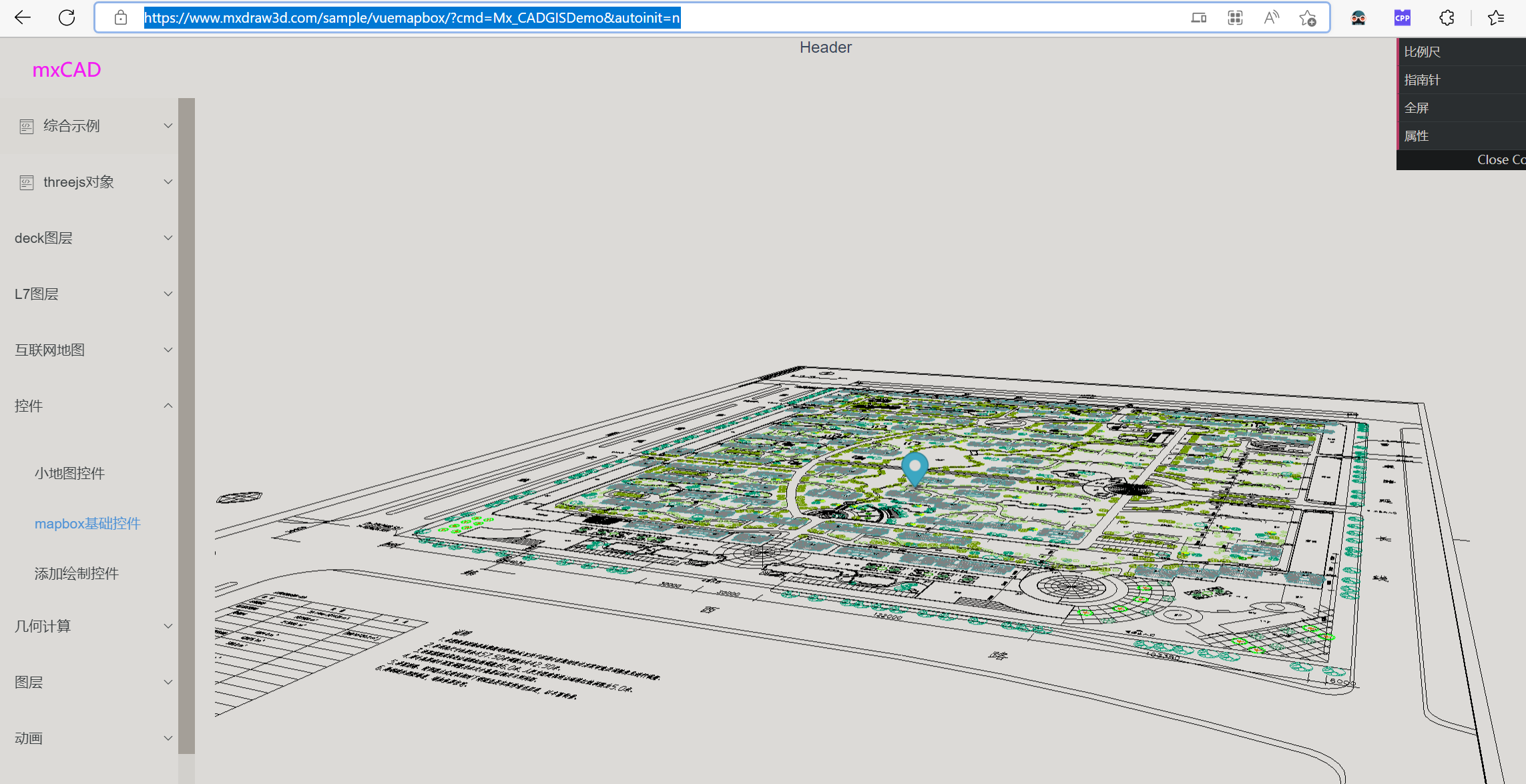Click the 互联网地图 menu label
1526x784 pixels.
(x=49, y=350)
